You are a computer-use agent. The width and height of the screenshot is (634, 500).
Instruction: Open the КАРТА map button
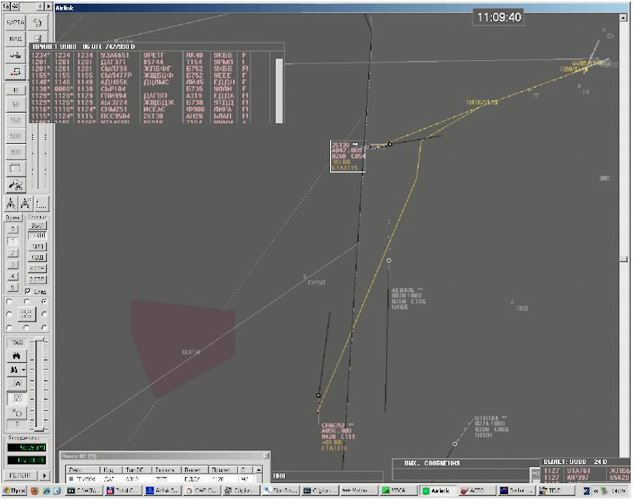(x=15, y=22)
